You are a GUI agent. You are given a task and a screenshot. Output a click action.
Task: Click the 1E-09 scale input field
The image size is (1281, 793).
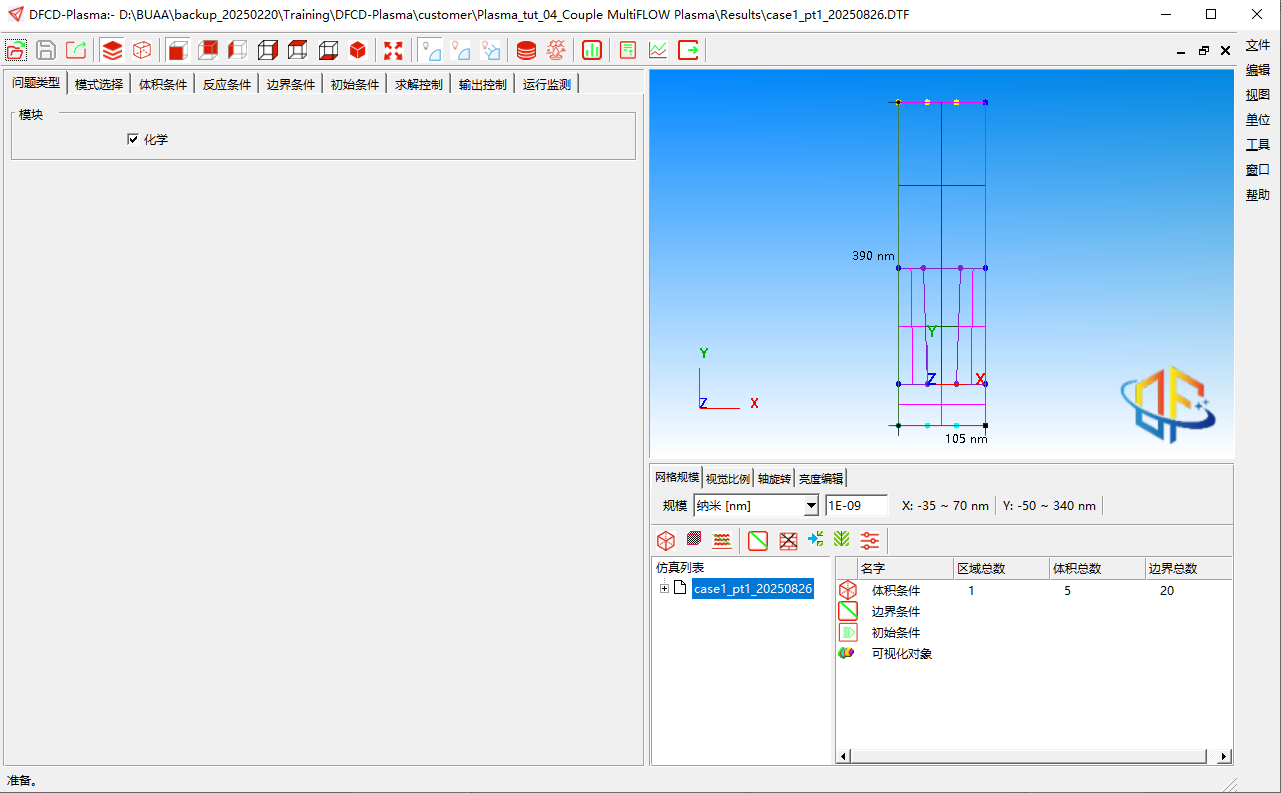(856, 506)
